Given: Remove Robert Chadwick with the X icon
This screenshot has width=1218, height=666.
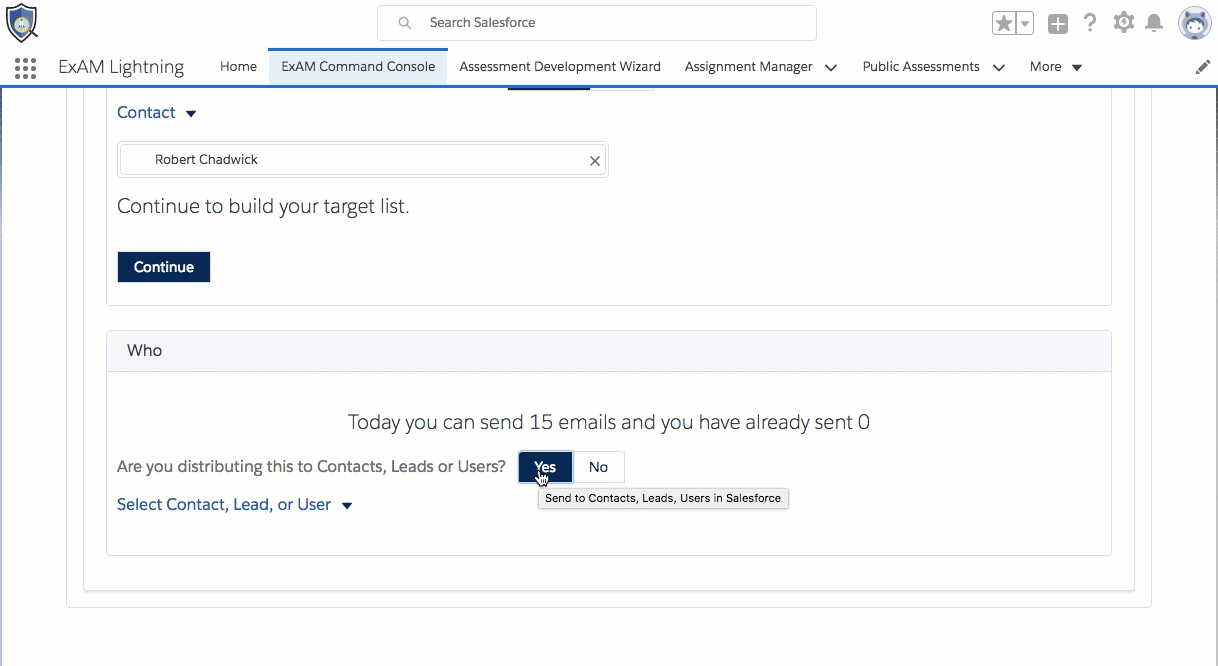Looking at the screenshot, I should [595, 160].
